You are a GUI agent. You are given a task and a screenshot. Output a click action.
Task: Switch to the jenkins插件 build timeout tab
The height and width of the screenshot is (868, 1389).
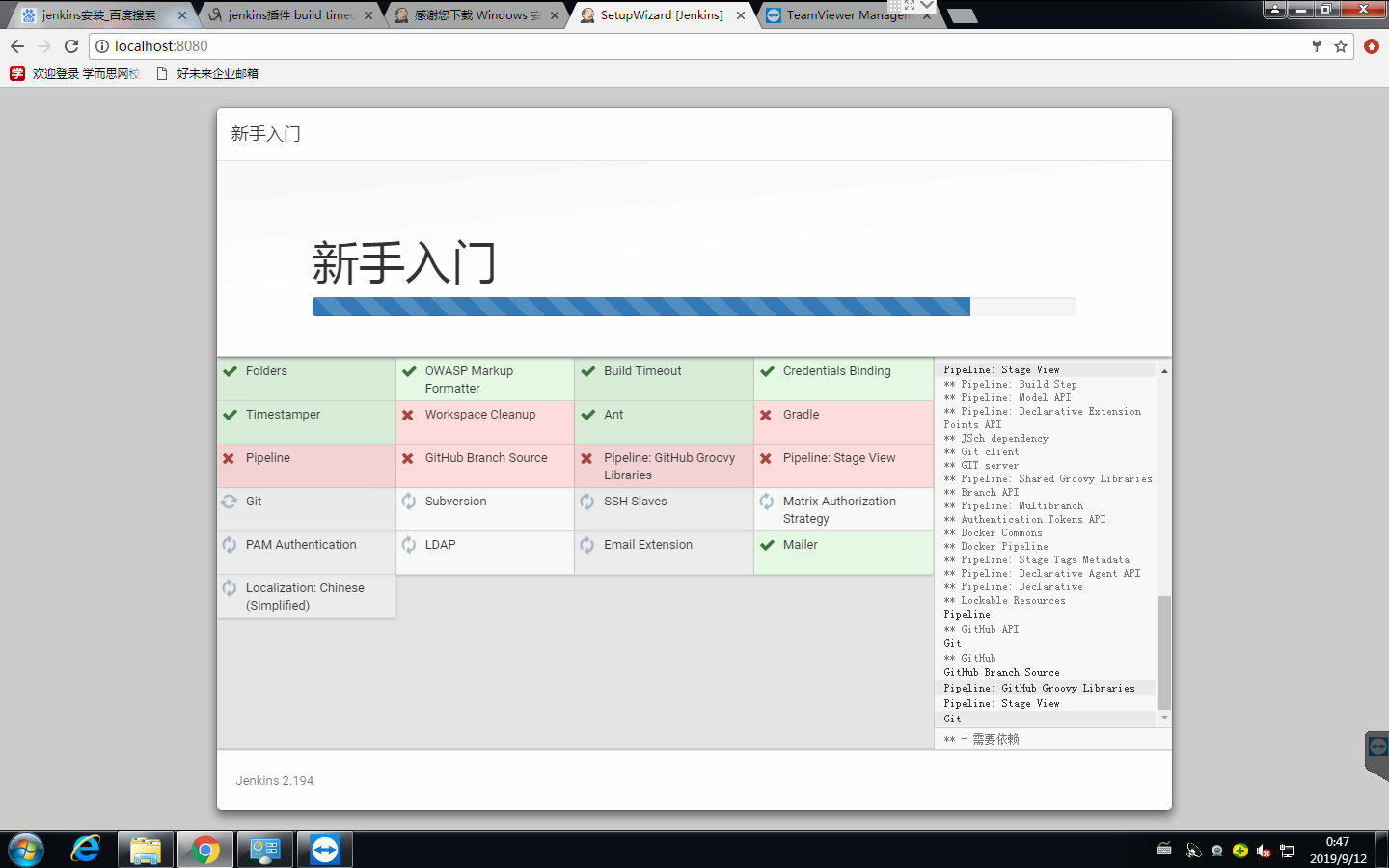[291, 15]
